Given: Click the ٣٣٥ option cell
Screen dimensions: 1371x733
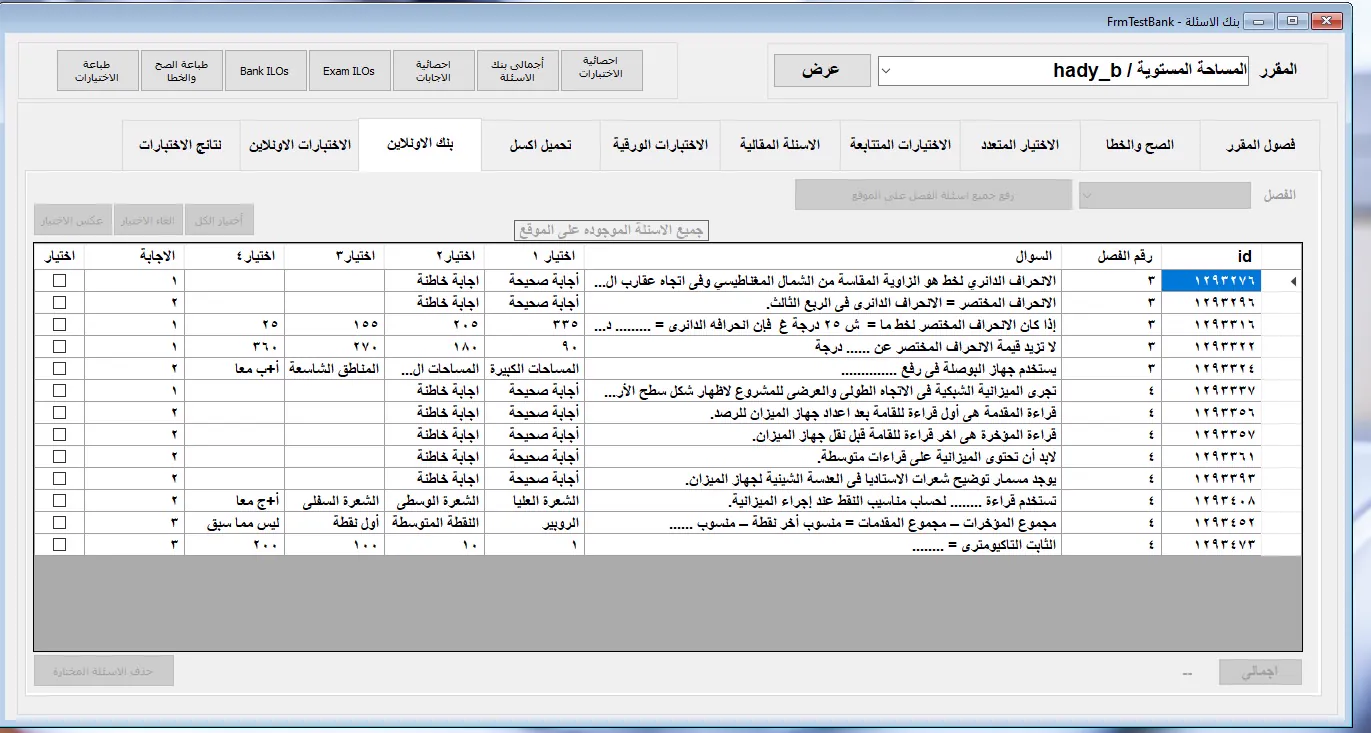Looking at the screenshot, I should (533, 325).
